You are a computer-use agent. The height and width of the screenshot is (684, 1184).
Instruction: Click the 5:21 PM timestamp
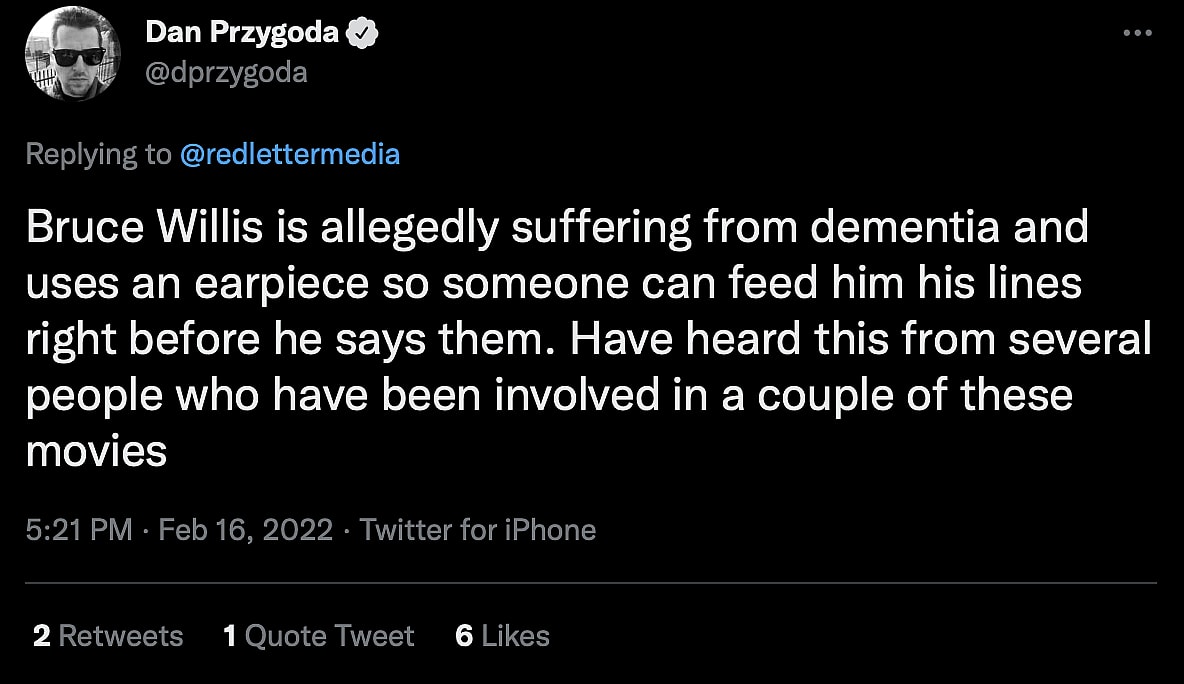click(79, 529)
